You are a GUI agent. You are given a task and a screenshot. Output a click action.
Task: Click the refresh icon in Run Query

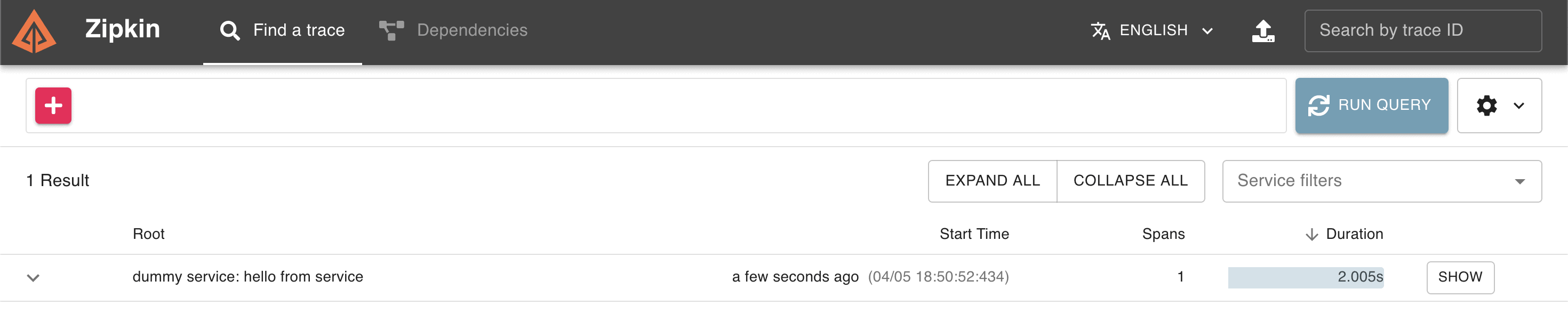[1318, 106]
